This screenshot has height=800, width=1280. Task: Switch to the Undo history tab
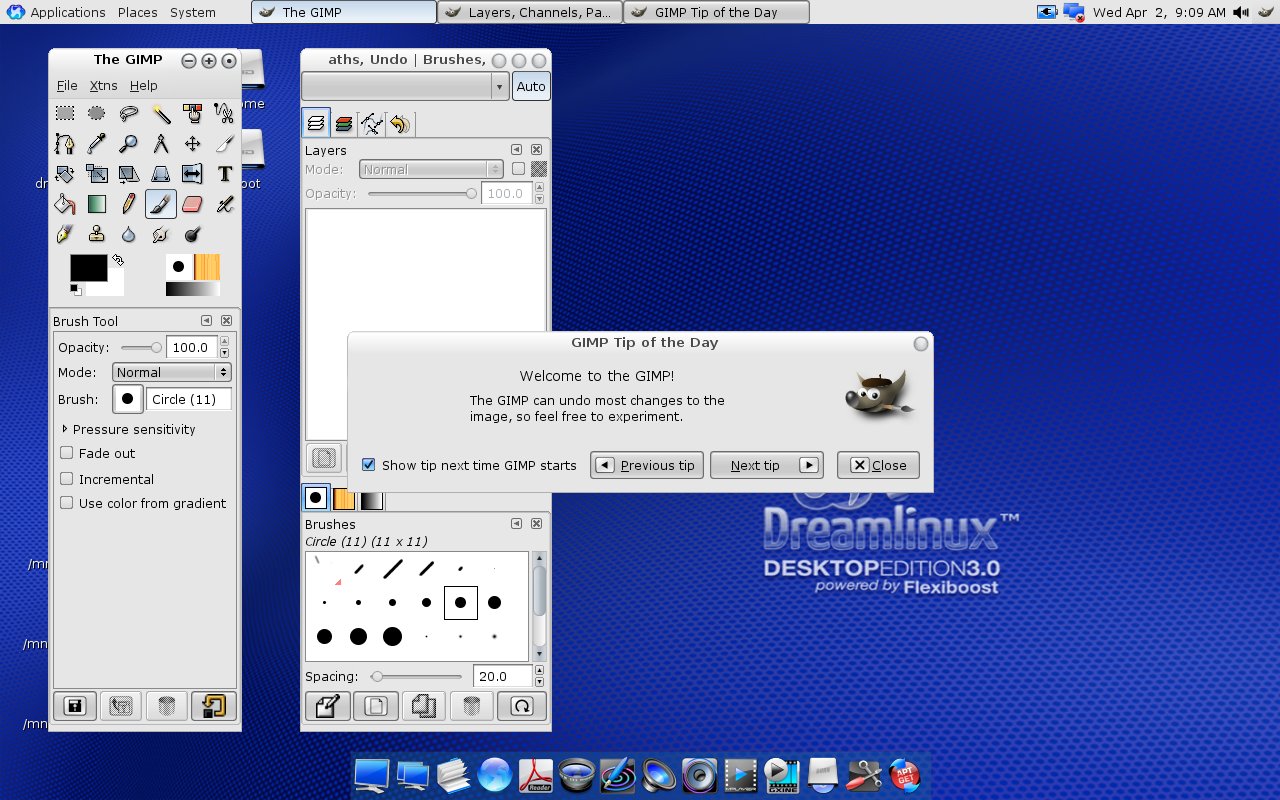[400, 124]
